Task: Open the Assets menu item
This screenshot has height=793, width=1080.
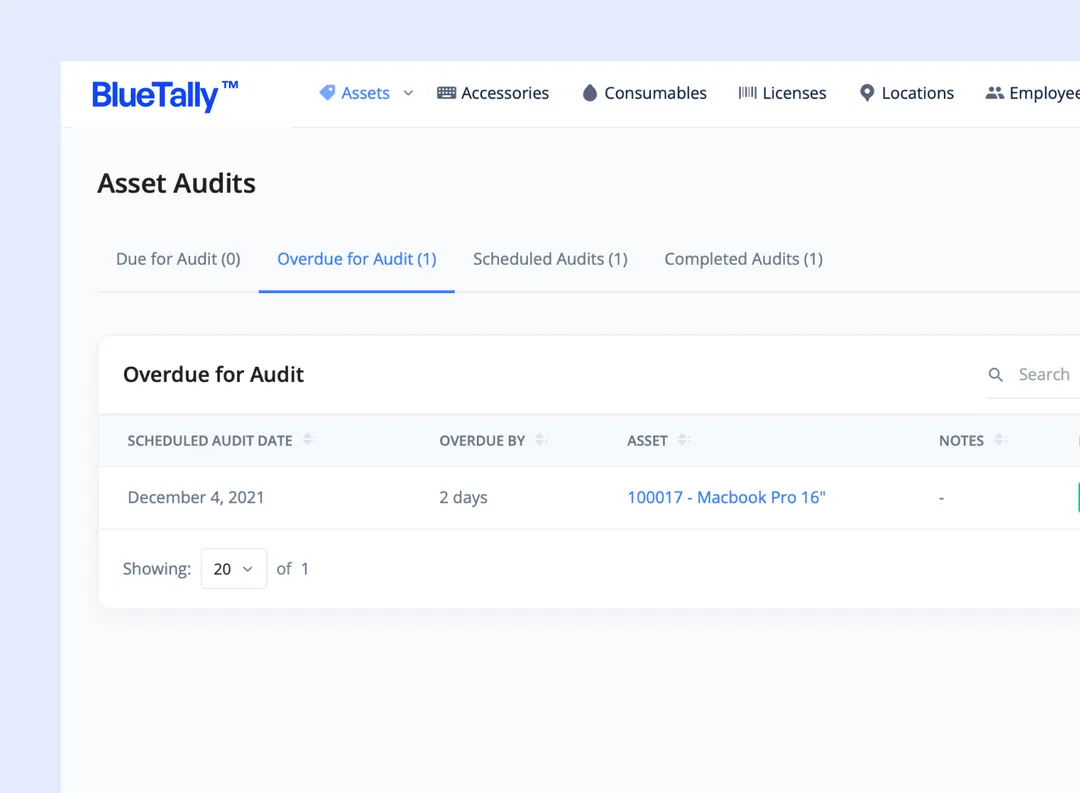Action: [x=366, y=93]
